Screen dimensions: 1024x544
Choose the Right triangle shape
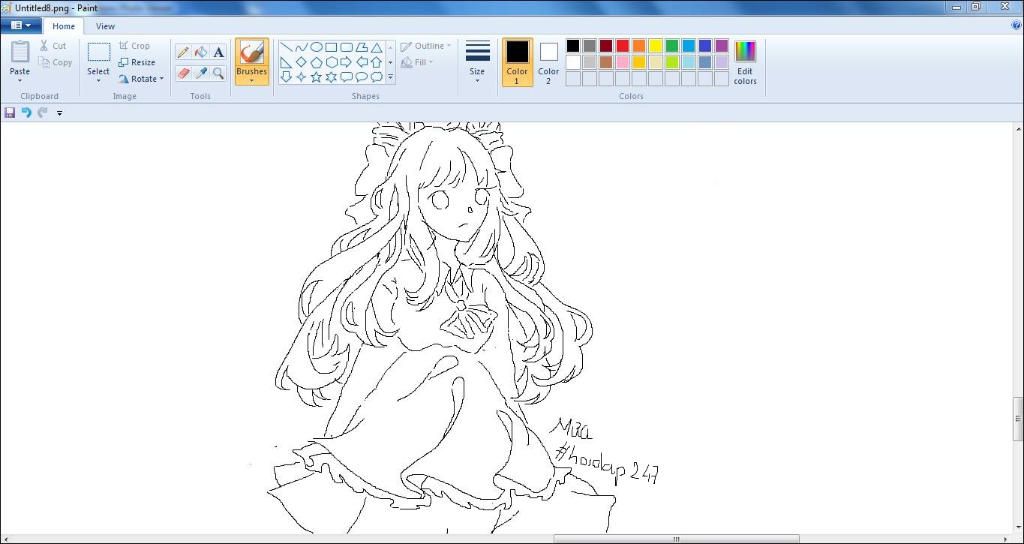286,62
